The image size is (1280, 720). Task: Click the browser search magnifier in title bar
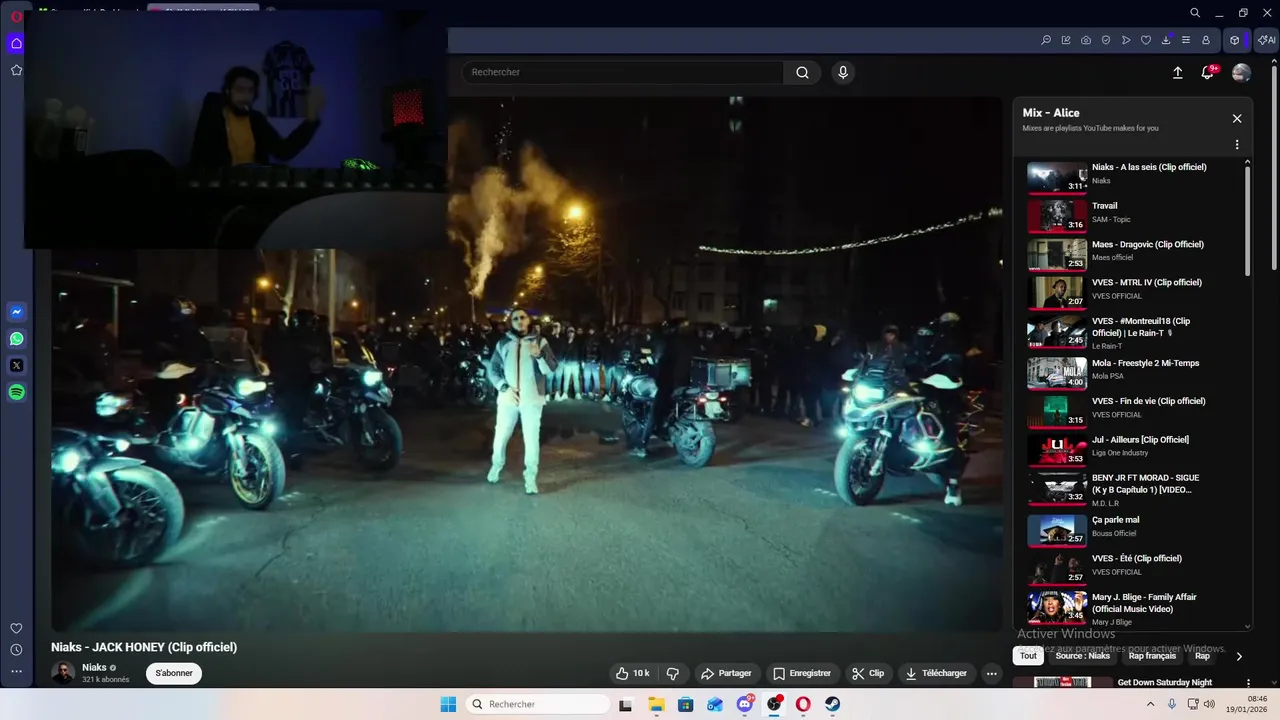pyautogui.click(x=1195, y=13)
